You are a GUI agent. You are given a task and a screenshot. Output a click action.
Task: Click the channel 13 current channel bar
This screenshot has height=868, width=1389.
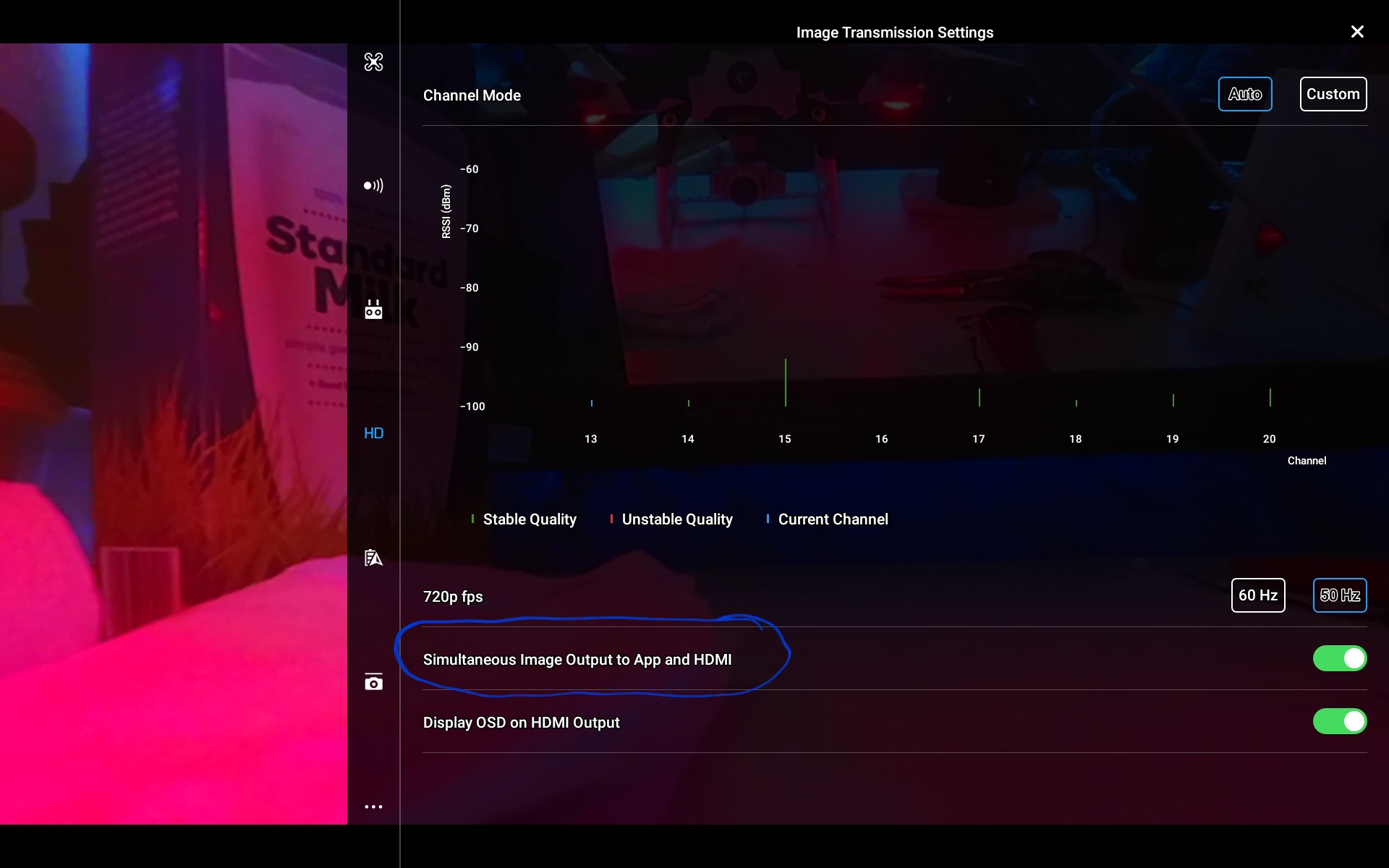tap(592, 403)
